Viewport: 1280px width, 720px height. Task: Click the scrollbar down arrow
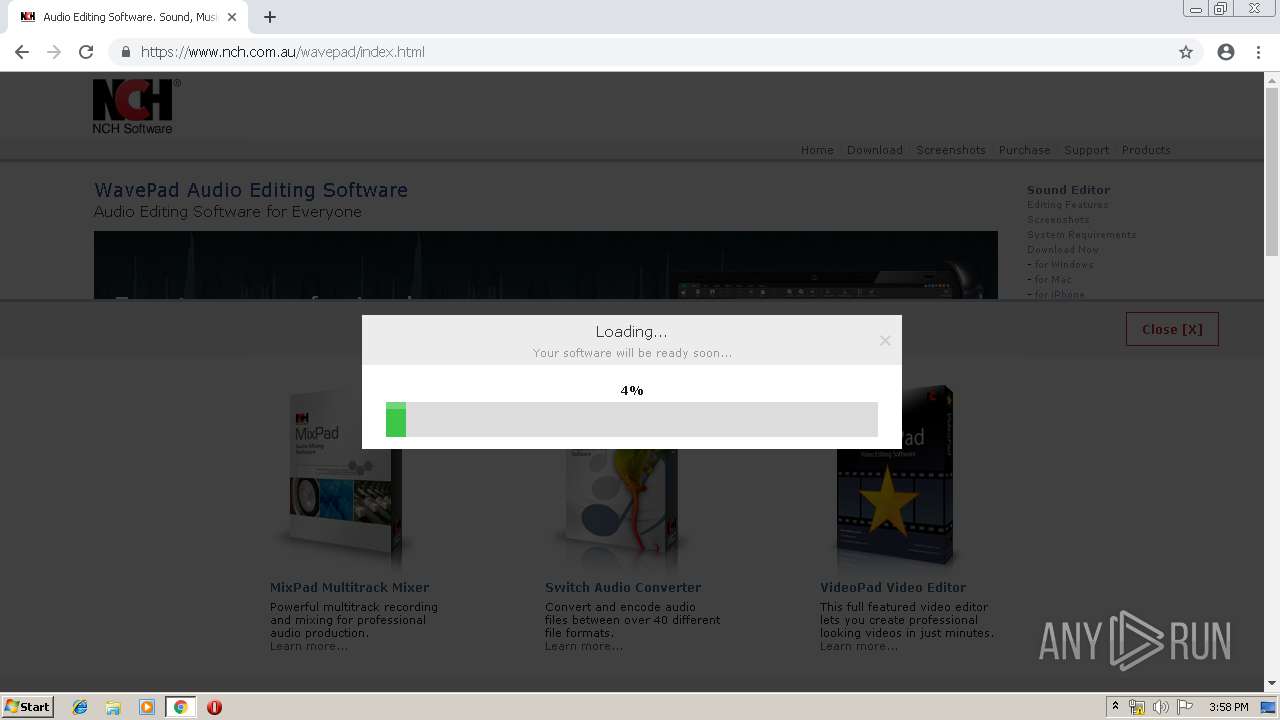(x=1272, y=684)
